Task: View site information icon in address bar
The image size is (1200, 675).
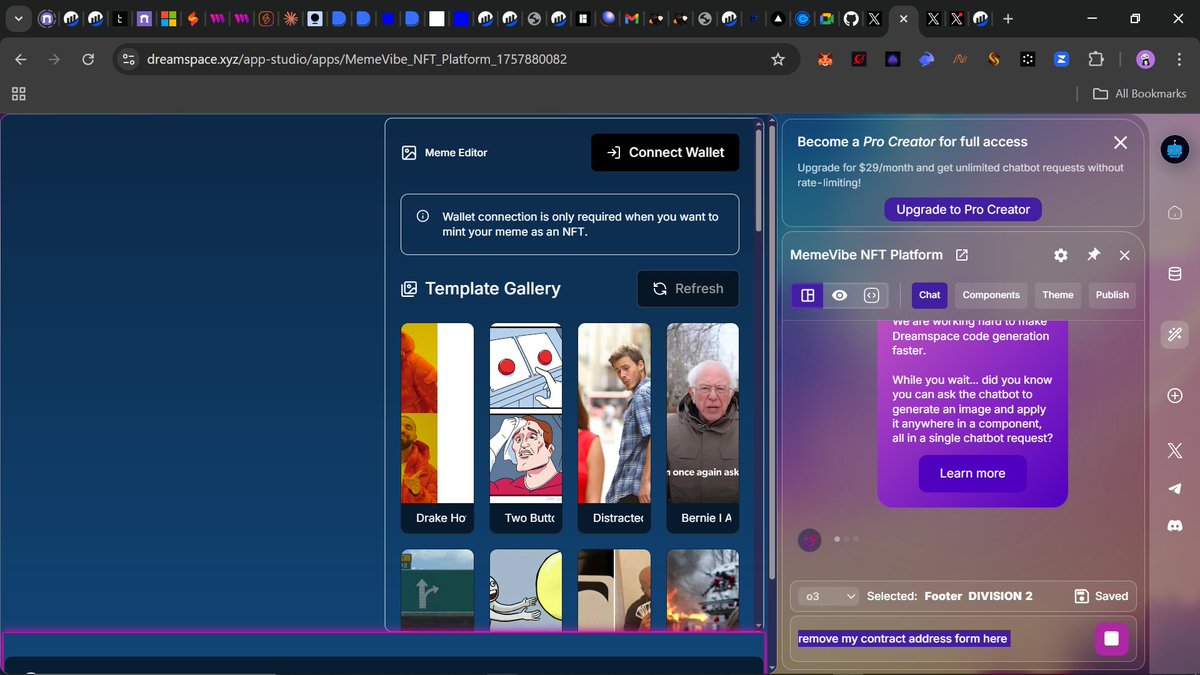Action: pyautogui.click(x=128, y=59)
